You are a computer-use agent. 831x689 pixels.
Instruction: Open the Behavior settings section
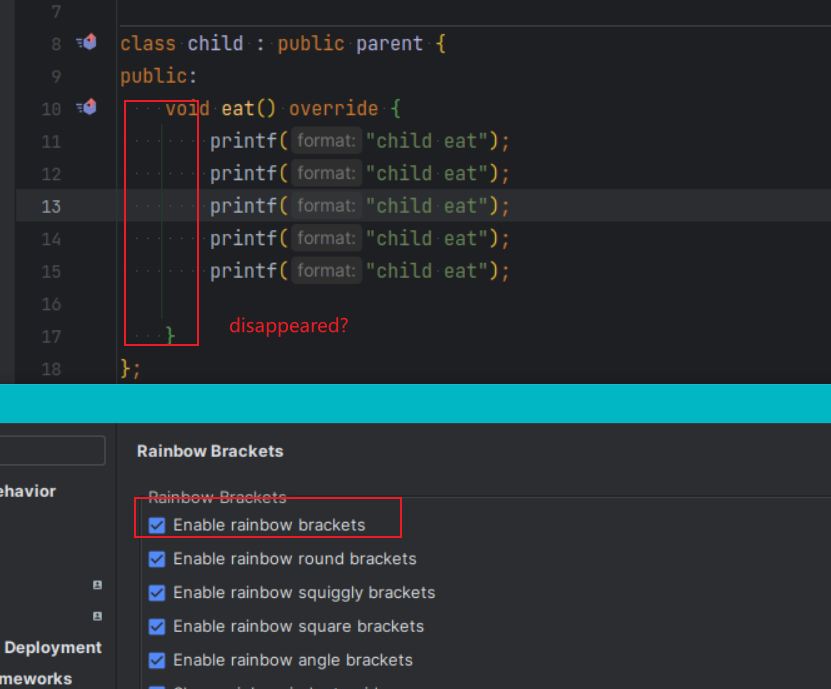point(27,491)
